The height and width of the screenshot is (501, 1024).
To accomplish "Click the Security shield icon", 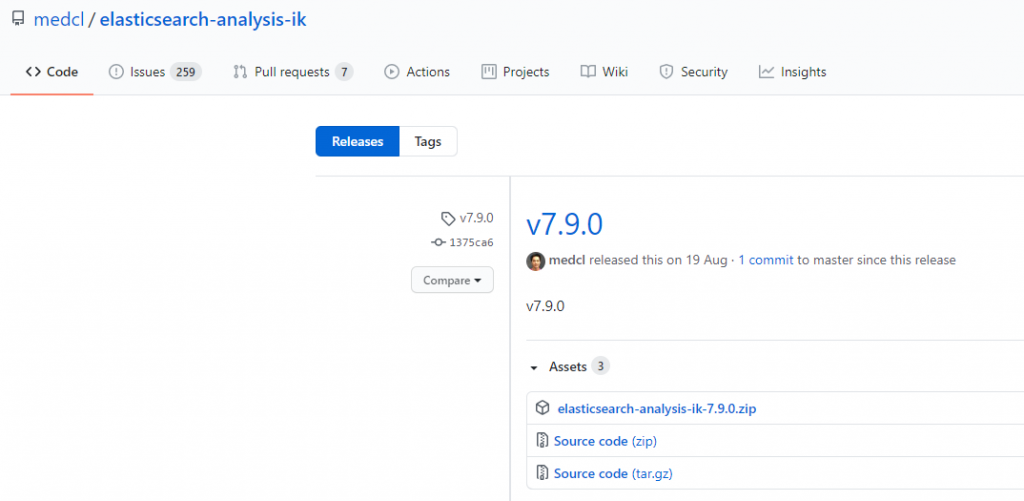I will (666, 72).
